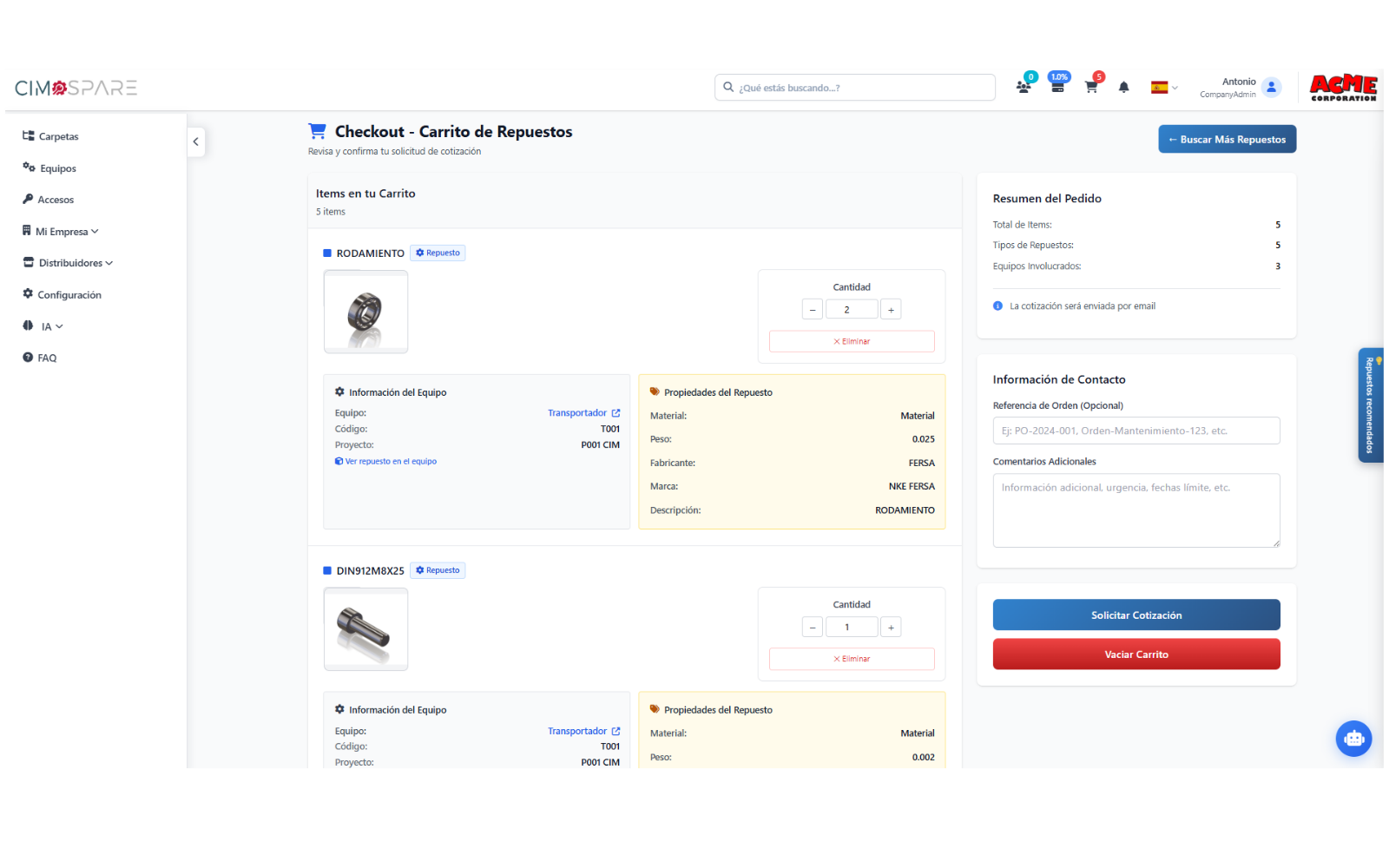Open the users group icon with badge
The width and height of the screenshot is (1389, 868).
click(1024, 87)
